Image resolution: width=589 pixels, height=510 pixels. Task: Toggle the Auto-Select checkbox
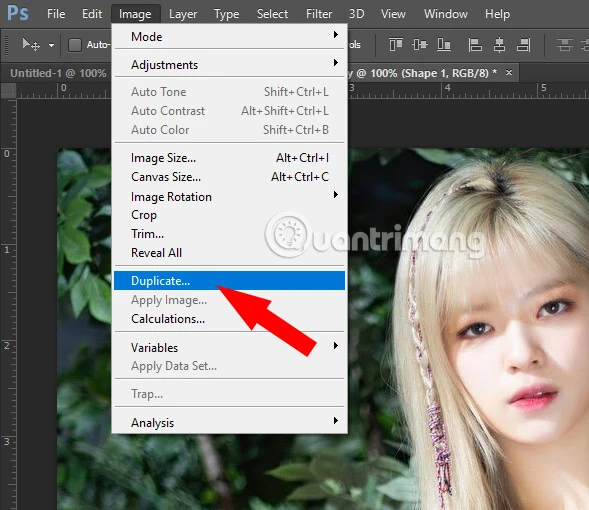[75, 45]
